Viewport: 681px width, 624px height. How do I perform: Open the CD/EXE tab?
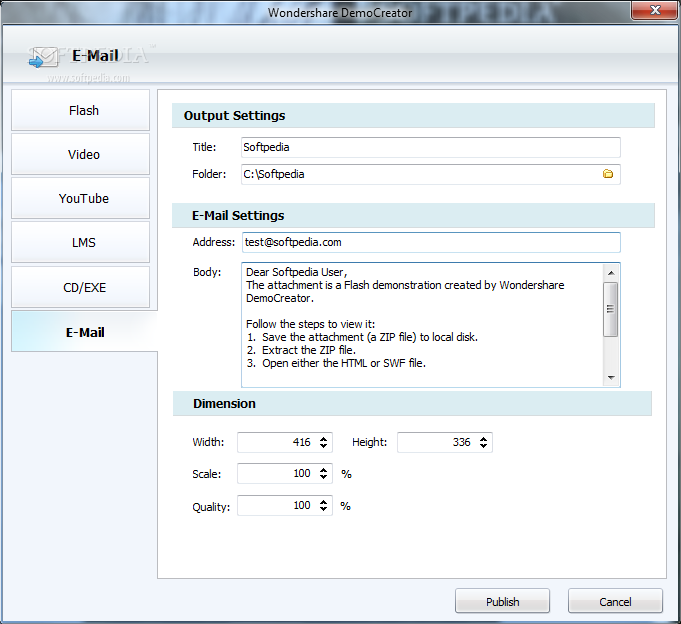[x=80, y=287]
